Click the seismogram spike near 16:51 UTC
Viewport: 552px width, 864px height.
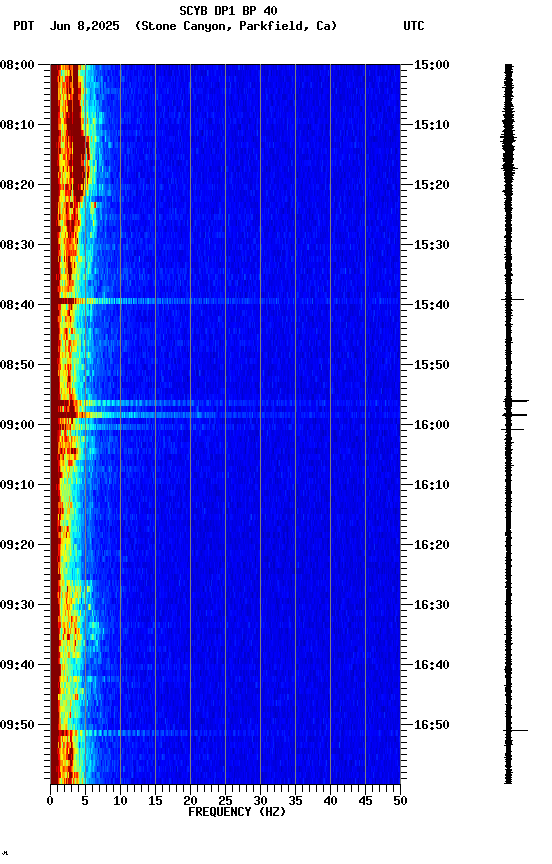coord(516,731)
